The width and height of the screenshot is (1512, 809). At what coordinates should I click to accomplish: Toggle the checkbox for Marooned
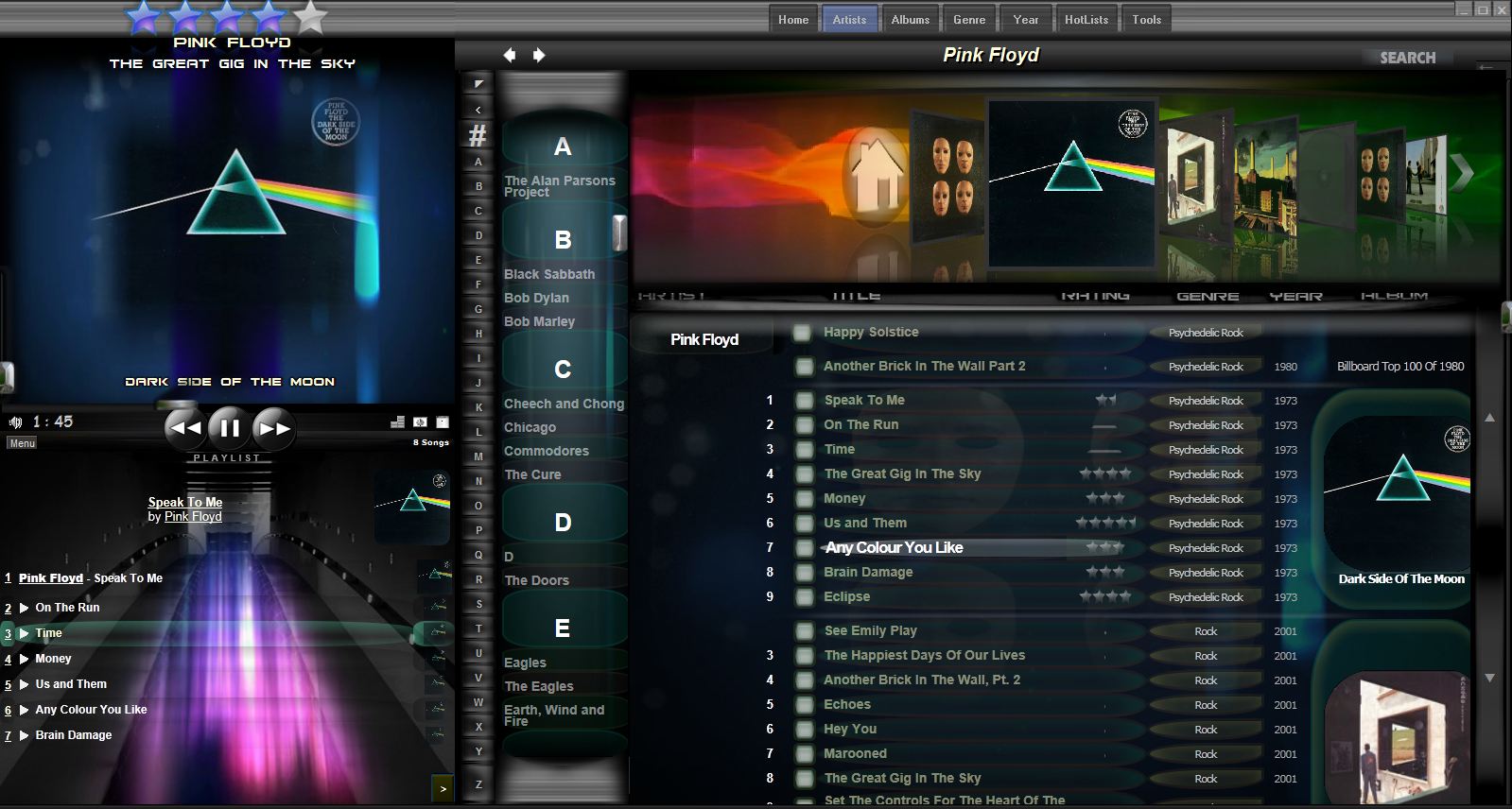pos(804,754)
